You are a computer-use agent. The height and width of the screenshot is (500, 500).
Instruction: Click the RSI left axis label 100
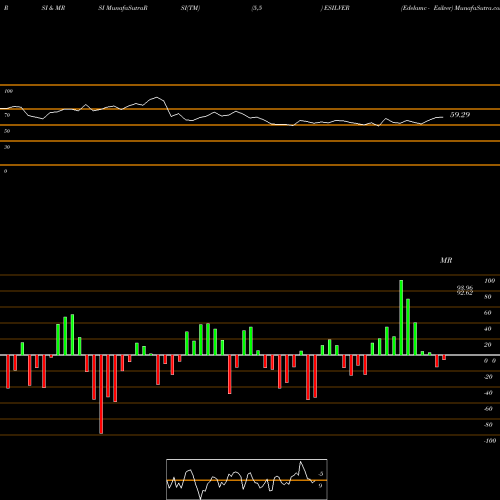point(8,91)
